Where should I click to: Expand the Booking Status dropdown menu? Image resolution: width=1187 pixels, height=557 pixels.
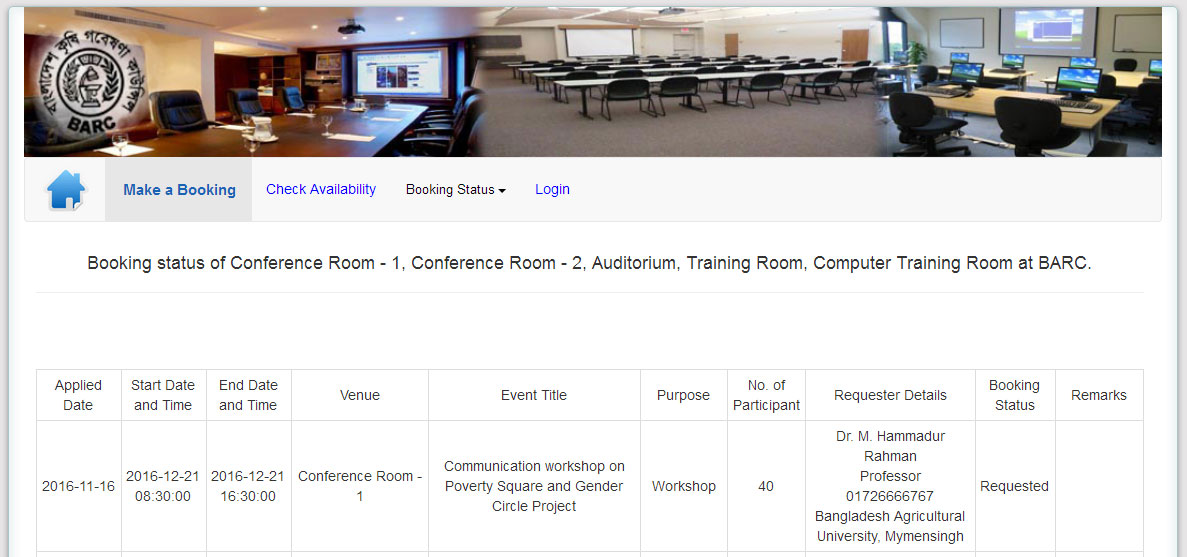(455, 190)
